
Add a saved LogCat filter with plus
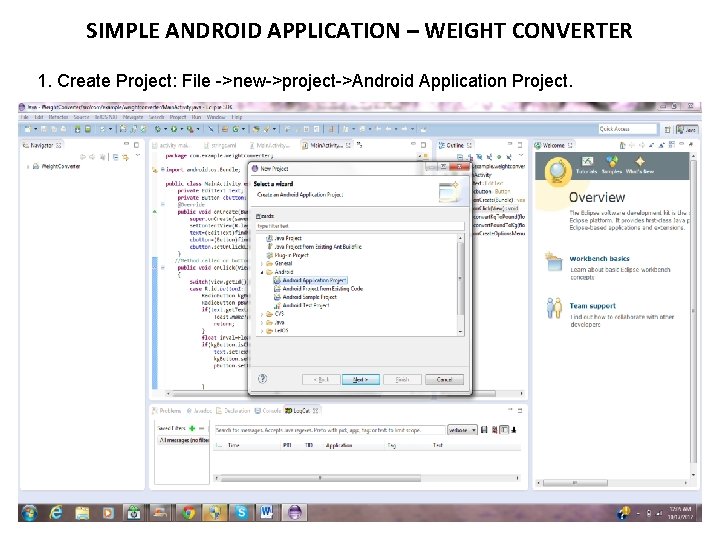tap(192, 428)
